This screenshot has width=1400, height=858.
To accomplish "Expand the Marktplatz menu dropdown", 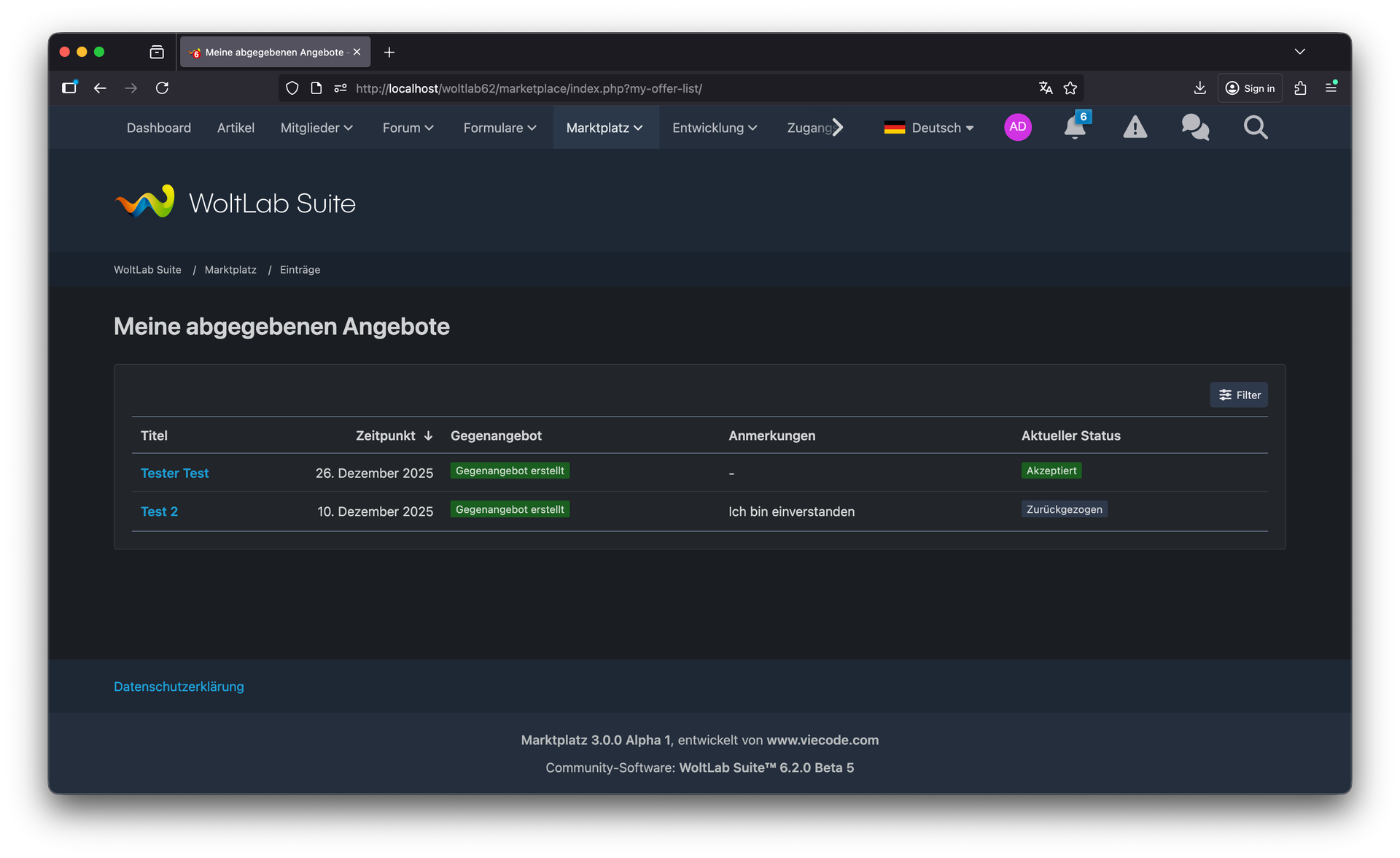I will (x=604, y=128).
